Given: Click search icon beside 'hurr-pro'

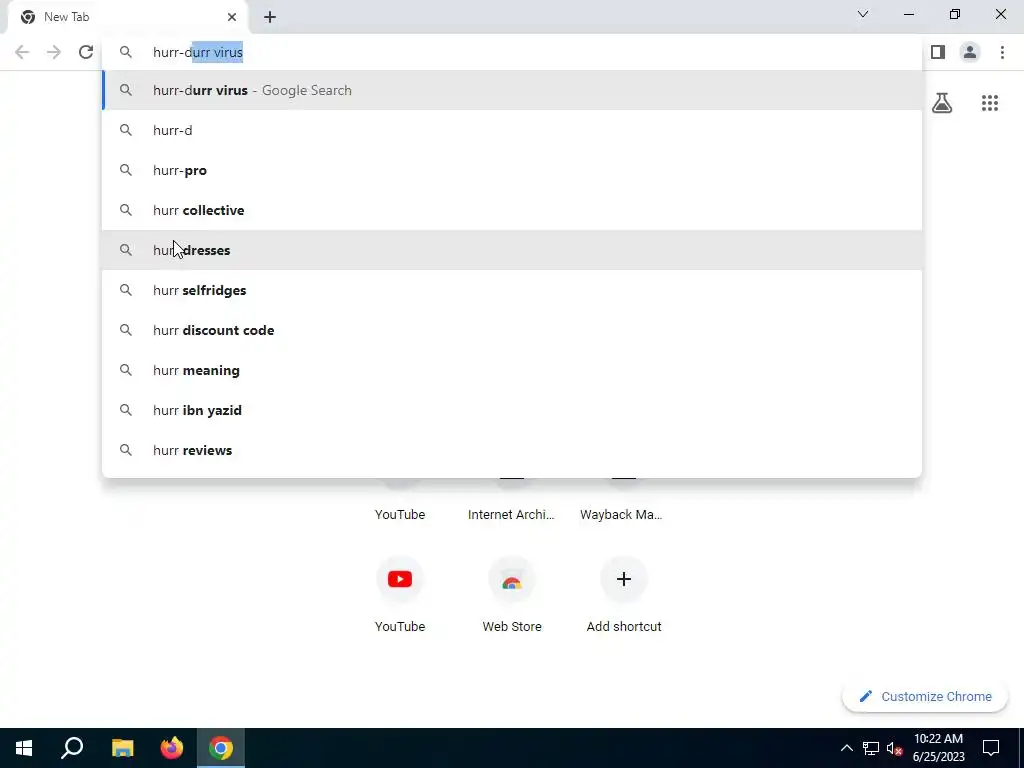Looking at the screenshot, I should [126, 170].
